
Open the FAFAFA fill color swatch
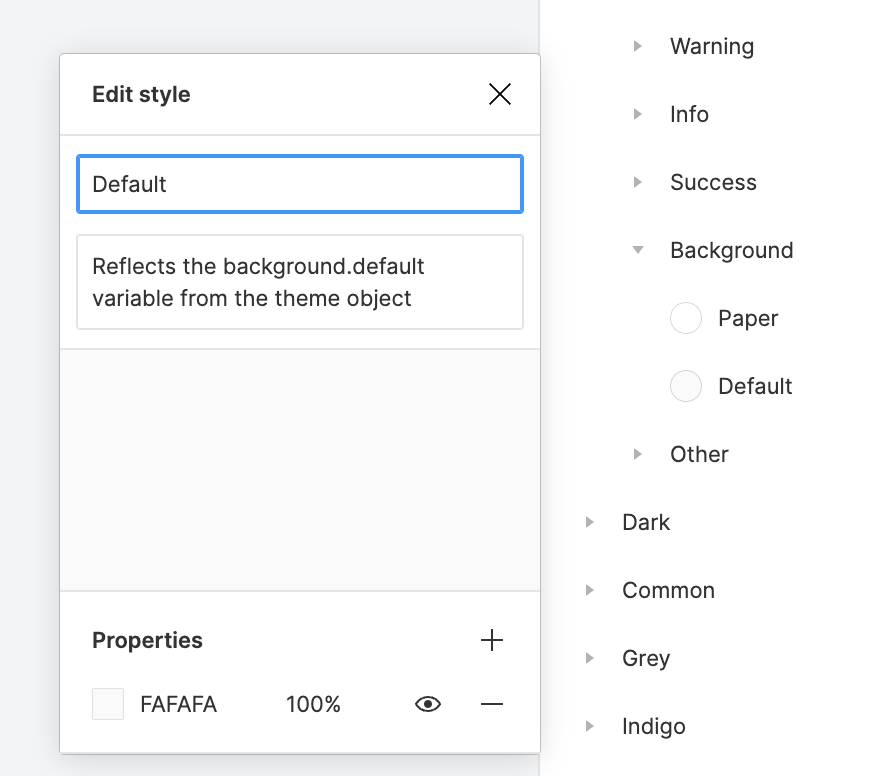click(107, 704)
